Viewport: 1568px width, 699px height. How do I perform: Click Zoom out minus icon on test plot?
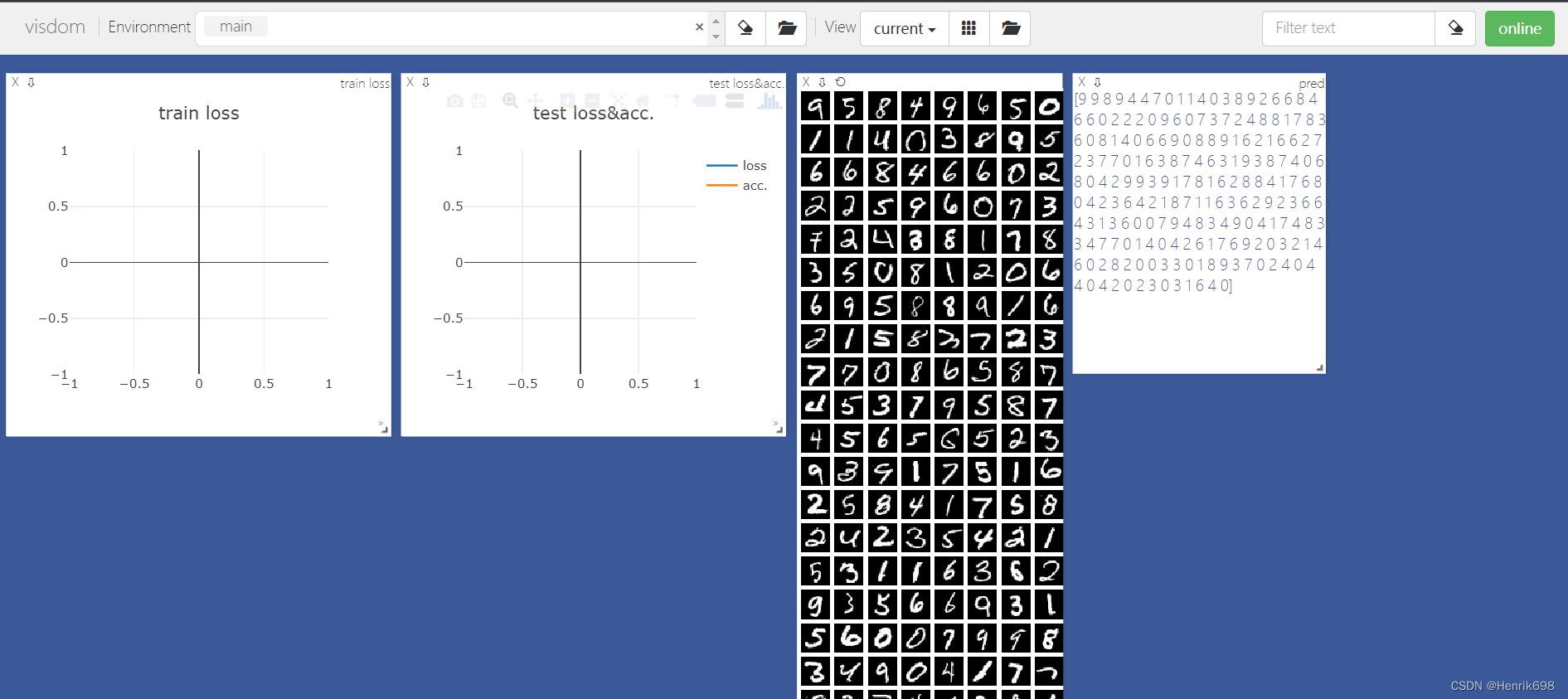point(592,101)
